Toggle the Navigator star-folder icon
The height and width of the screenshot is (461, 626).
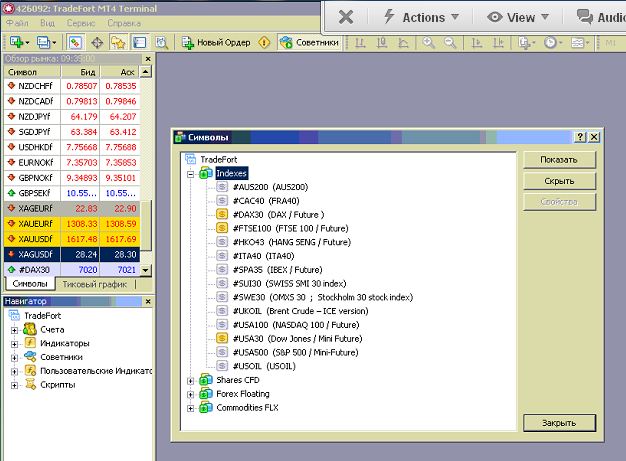[119, 42]
